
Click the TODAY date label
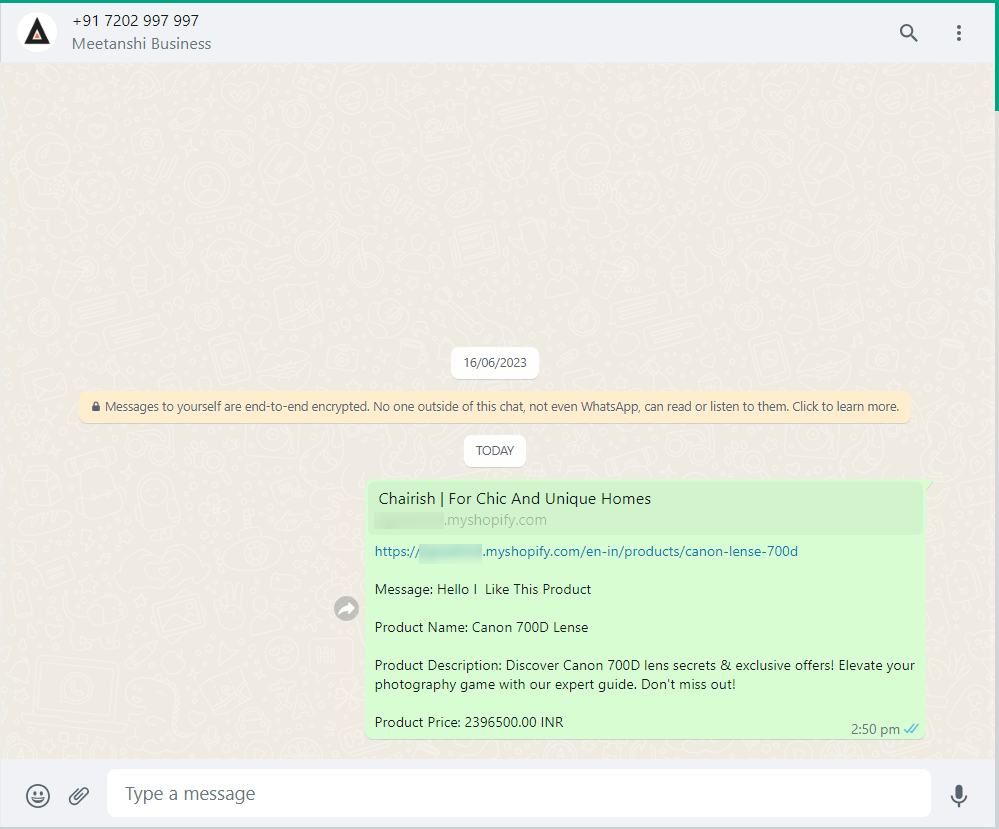[494, 451]
